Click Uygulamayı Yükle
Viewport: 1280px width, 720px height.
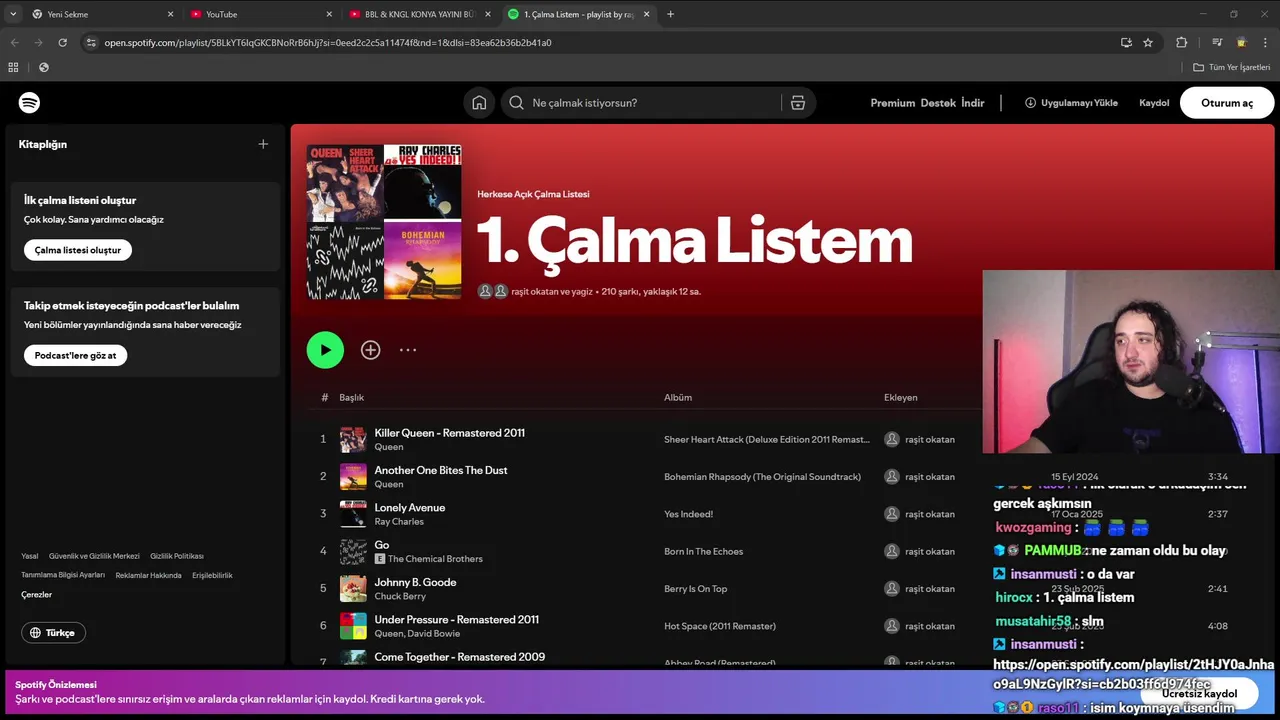pyautogui.click(x=1071, y=103)
